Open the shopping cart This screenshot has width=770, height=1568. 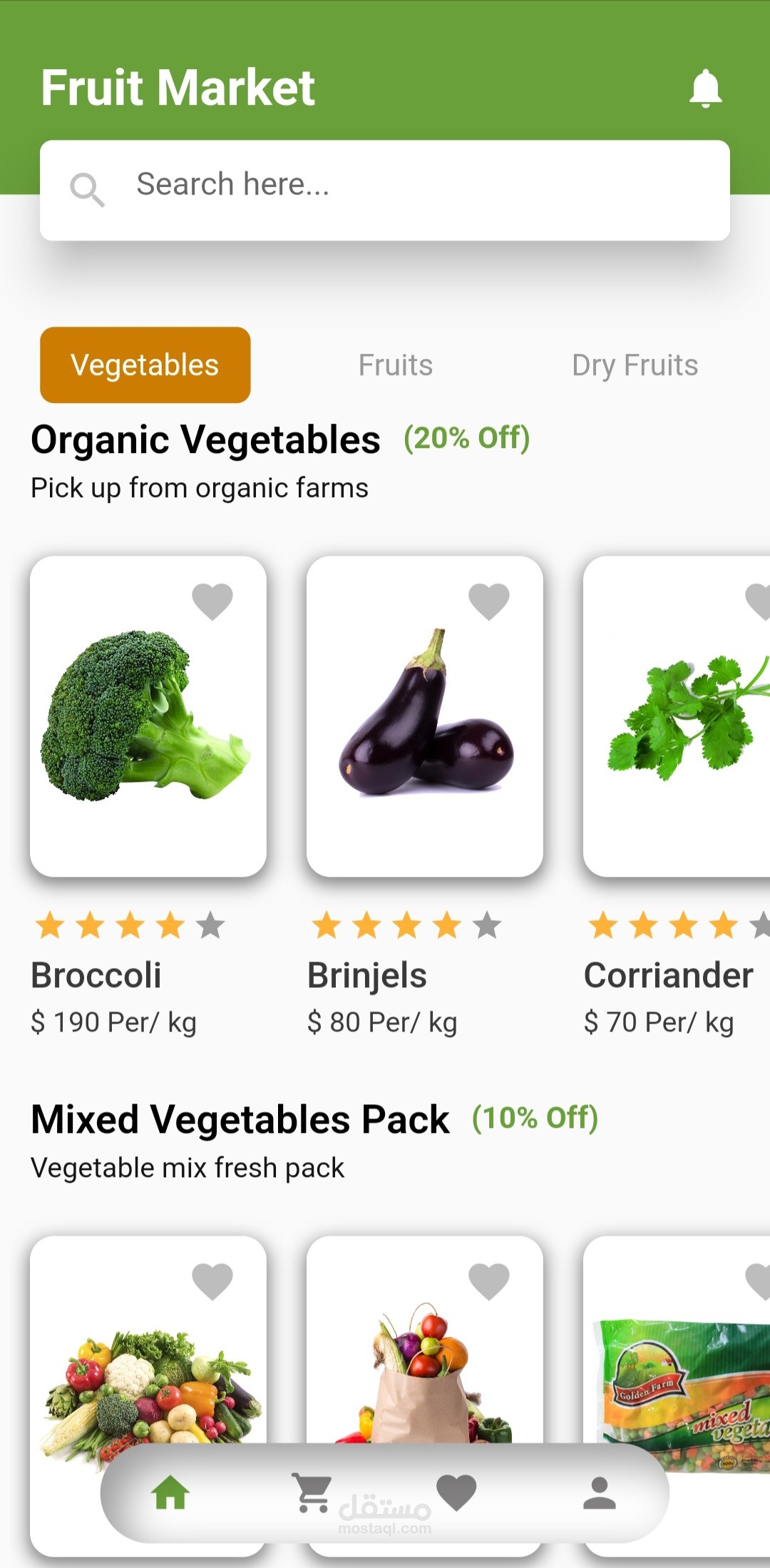pos(313,1492)
